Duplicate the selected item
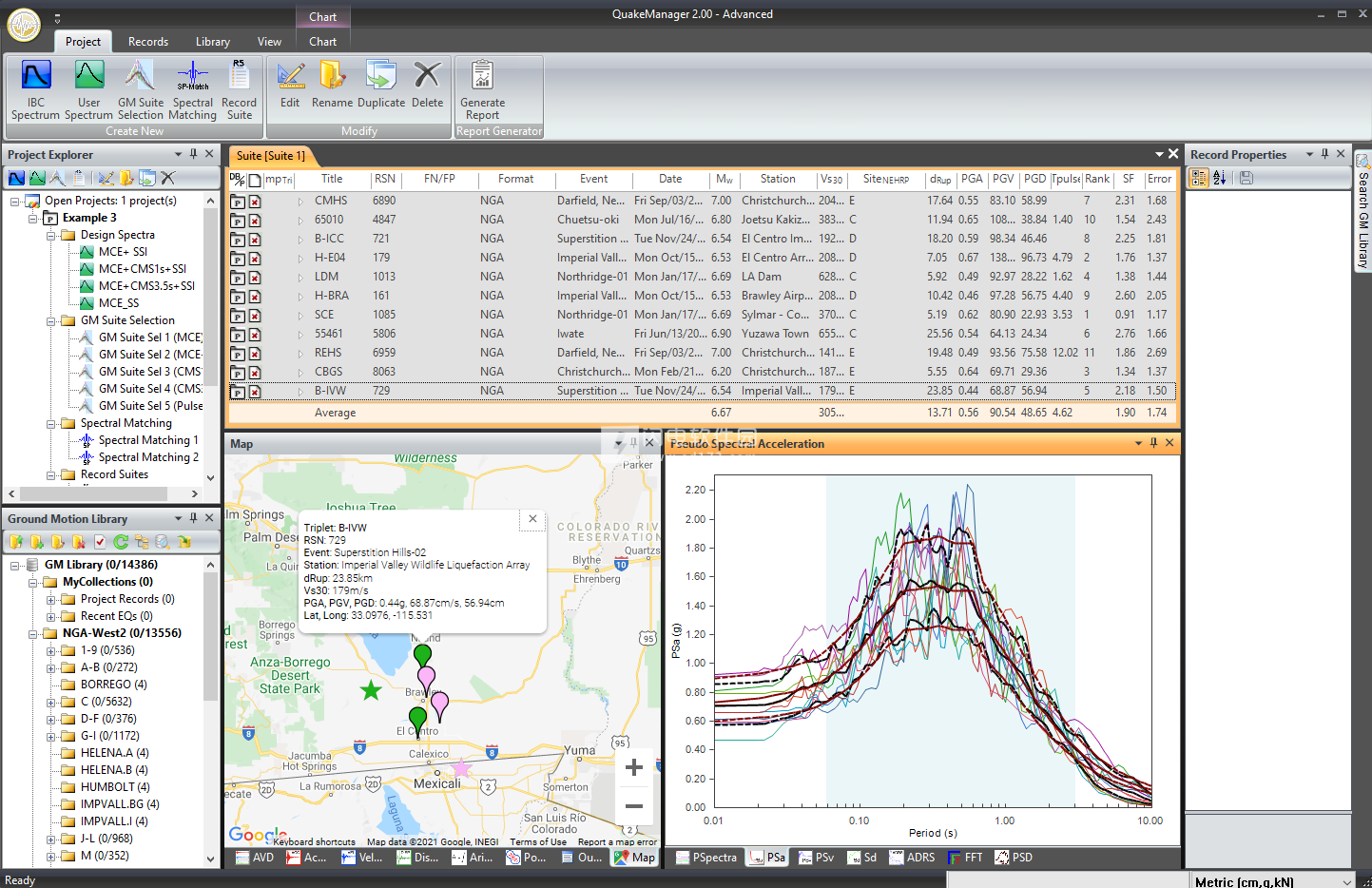 tap(381, 86)
